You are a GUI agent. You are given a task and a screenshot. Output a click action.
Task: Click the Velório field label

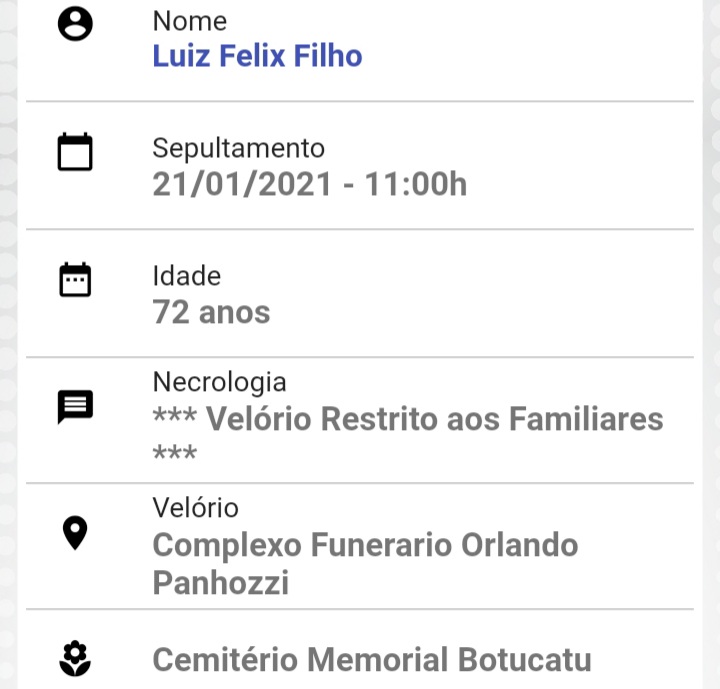pyautogui.click(x=195, y=508)
